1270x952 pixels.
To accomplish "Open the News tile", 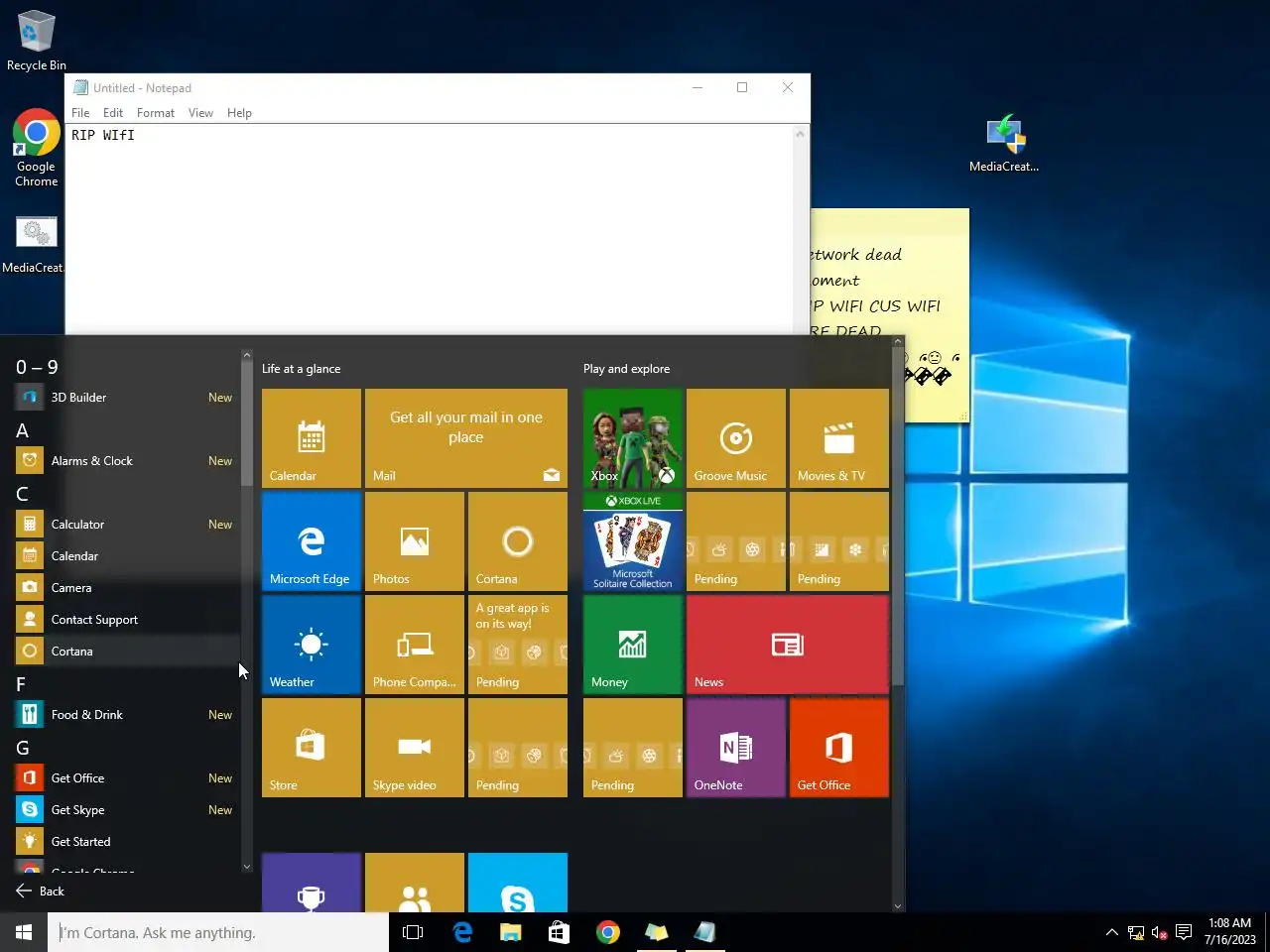I will 788,645.
